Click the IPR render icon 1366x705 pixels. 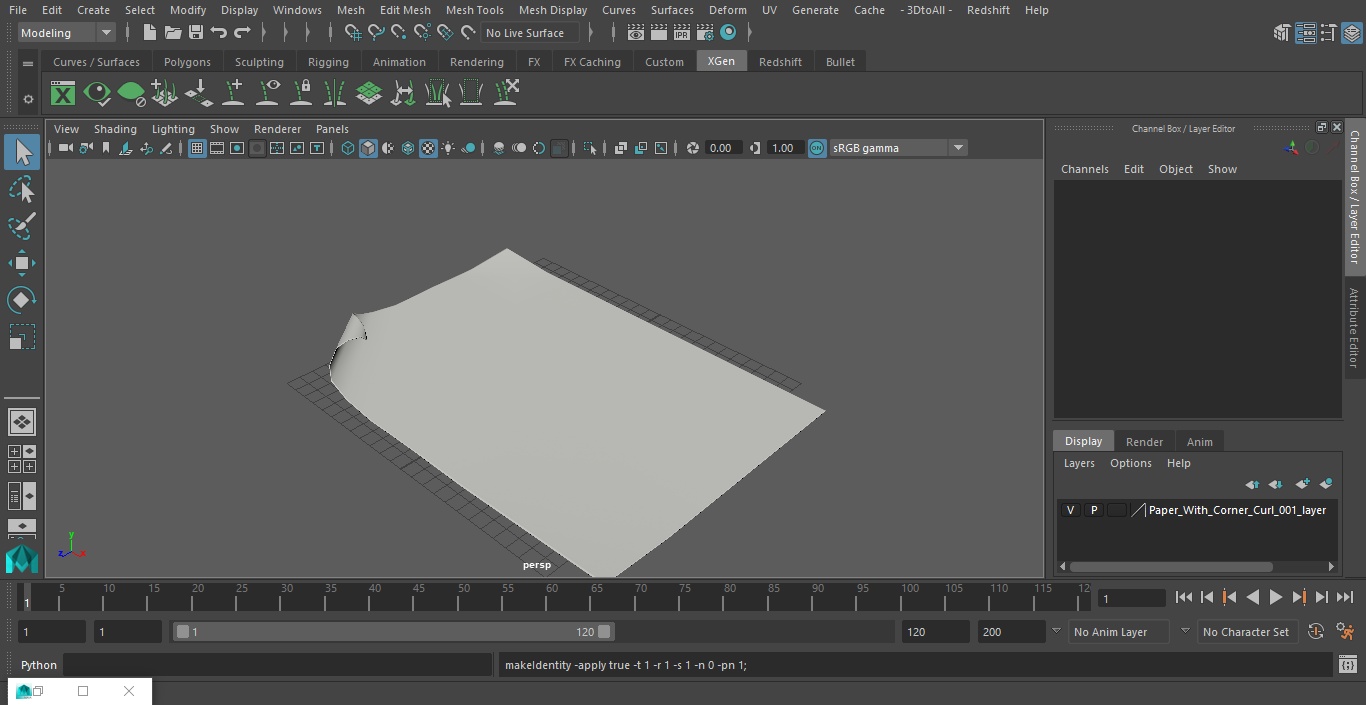pos(682,33)
